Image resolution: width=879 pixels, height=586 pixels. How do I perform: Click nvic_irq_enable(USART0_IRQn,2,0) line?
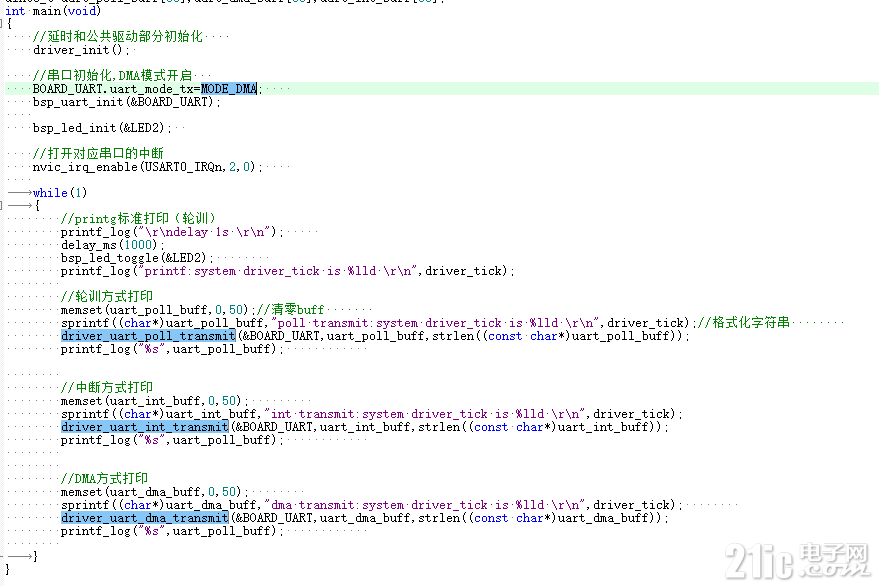147,167
